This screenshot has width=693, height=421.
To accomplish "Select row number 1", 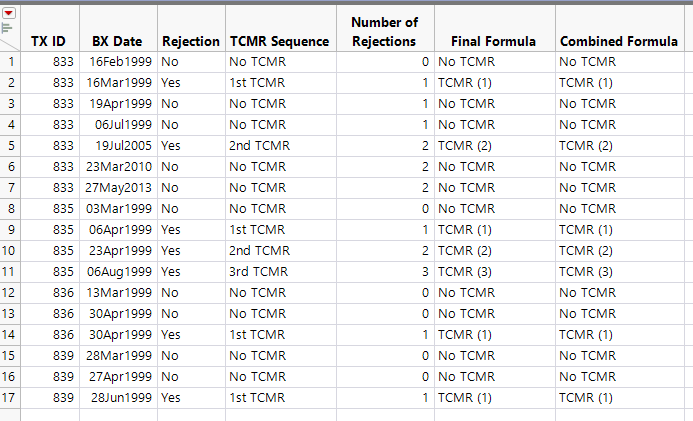I will coord(11,61).
